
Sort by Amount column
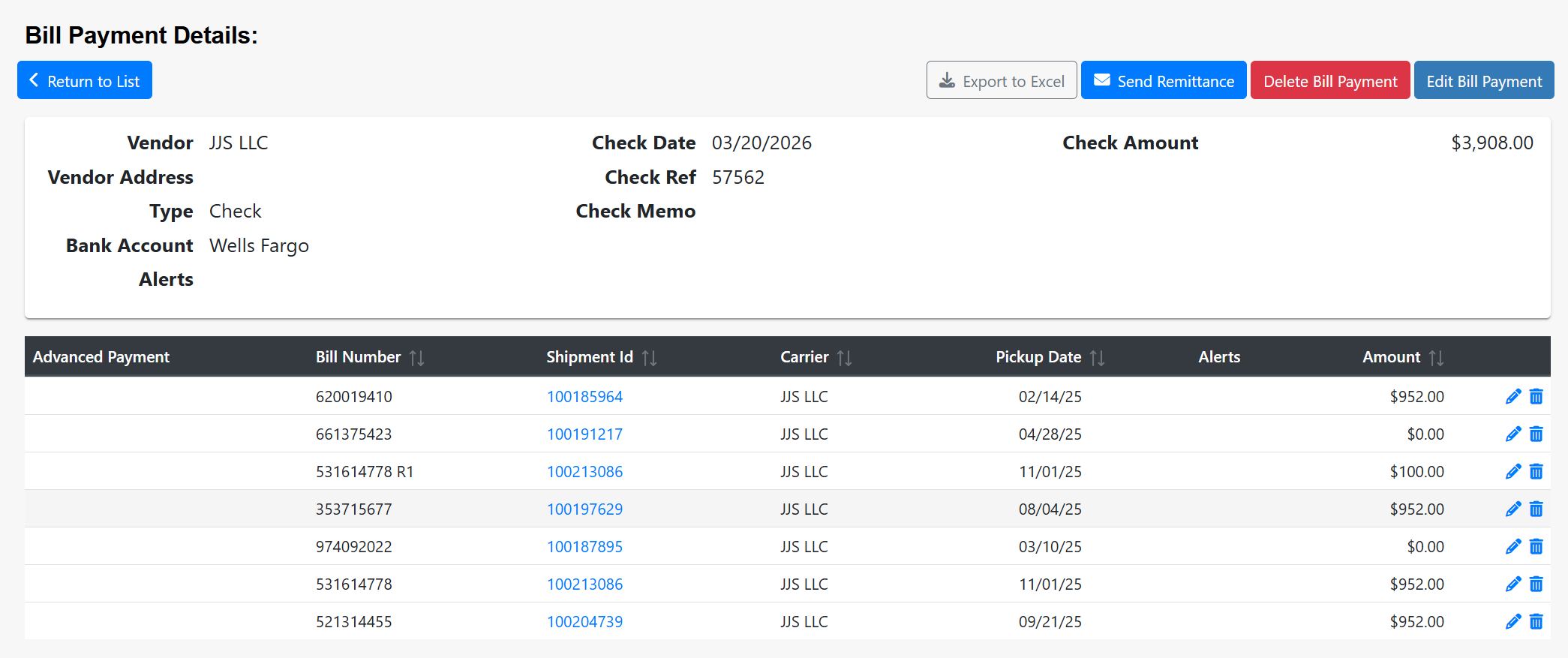[1436, 358]
